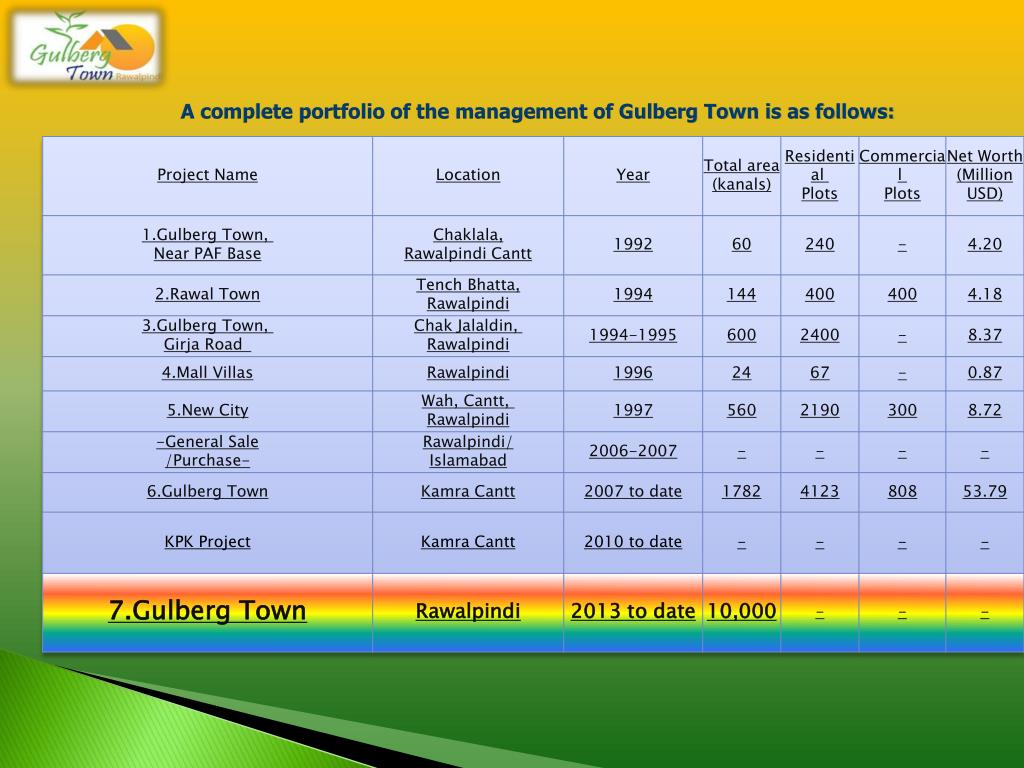Click the Gulberg Town Rawalpindi logo
The height and width of the screenshot is (768, 1024).
coord(86,47)
